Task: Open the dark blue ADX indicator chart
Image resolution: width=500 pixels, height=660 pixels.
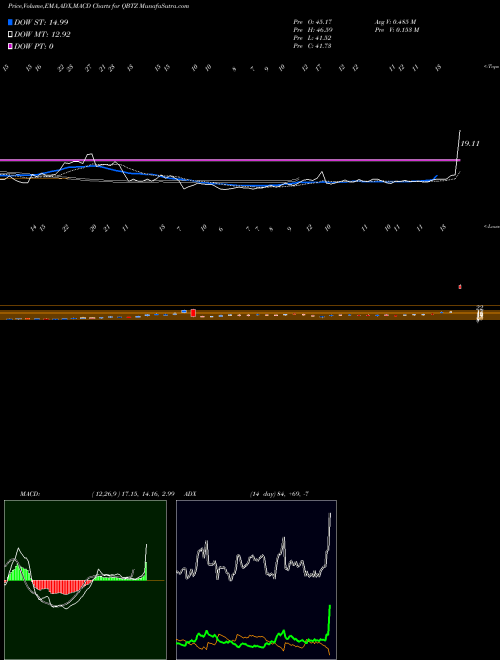Action: (256, 580)
